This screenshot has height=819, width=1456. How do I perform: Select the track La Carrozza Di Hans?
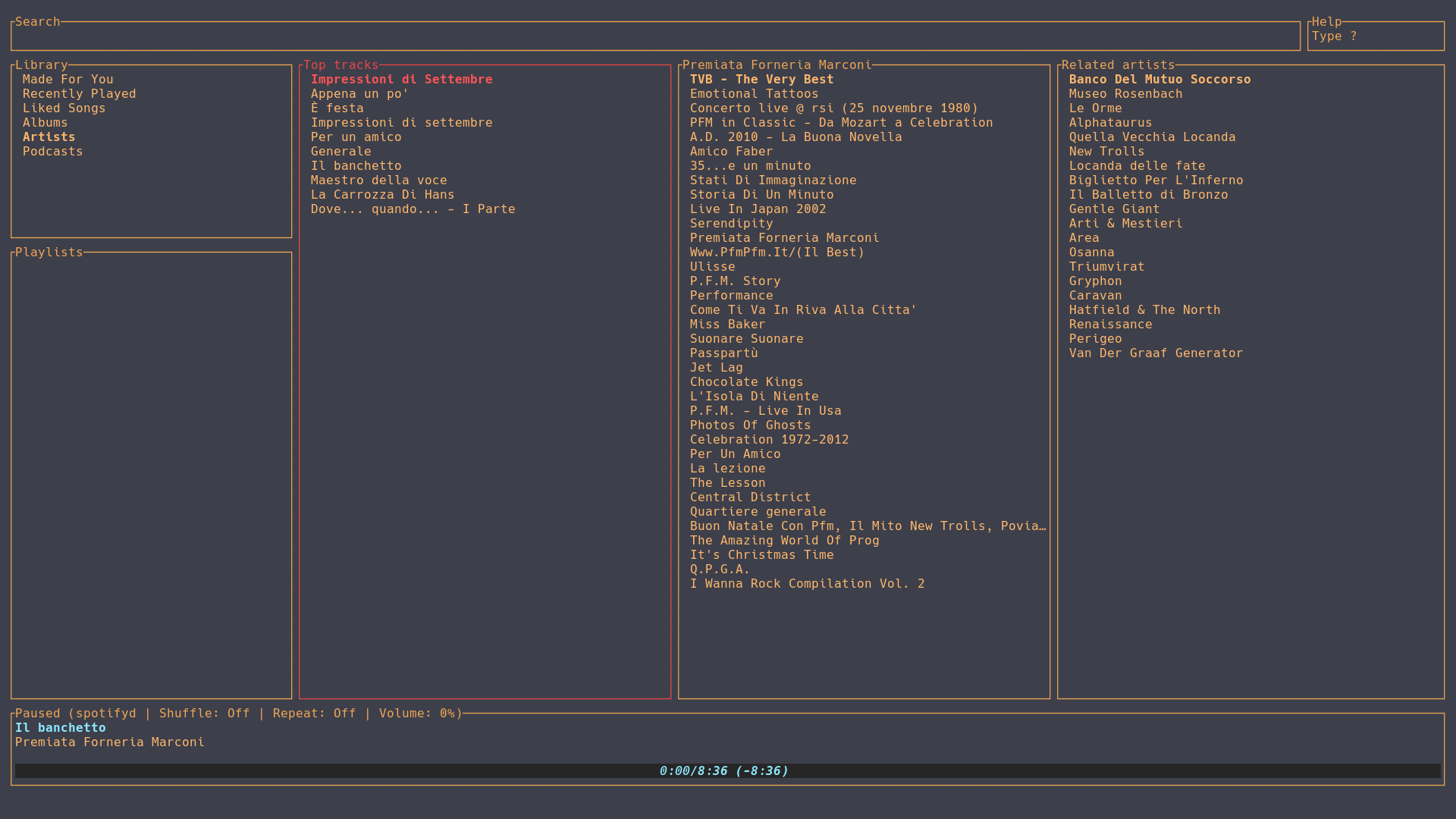(x=382, y=195)
